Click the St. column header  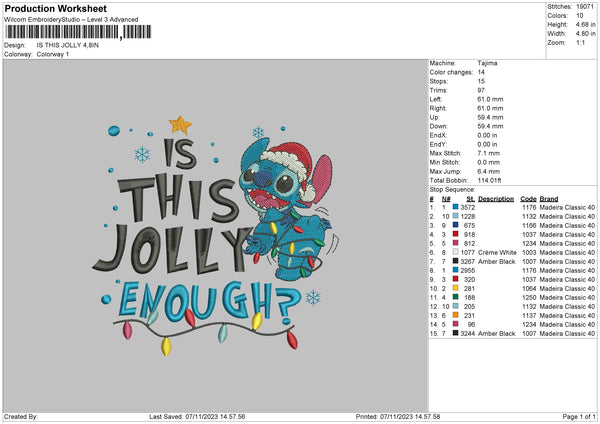pos(471,199)
